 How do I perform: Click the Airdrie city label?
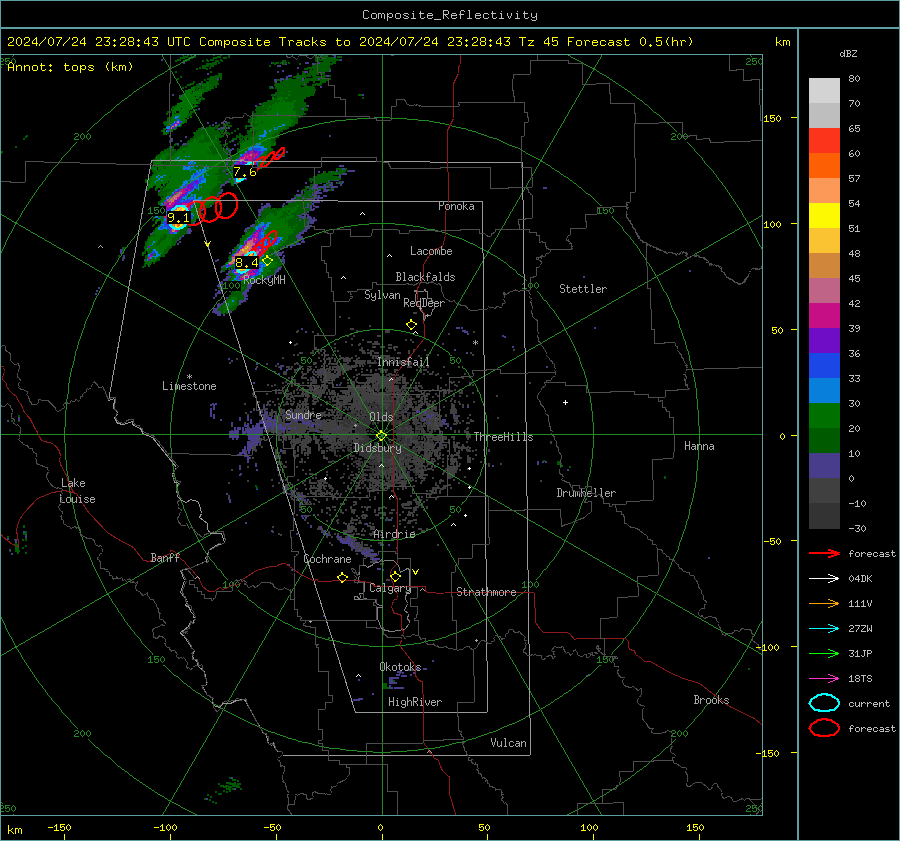(x=394, y=534)
